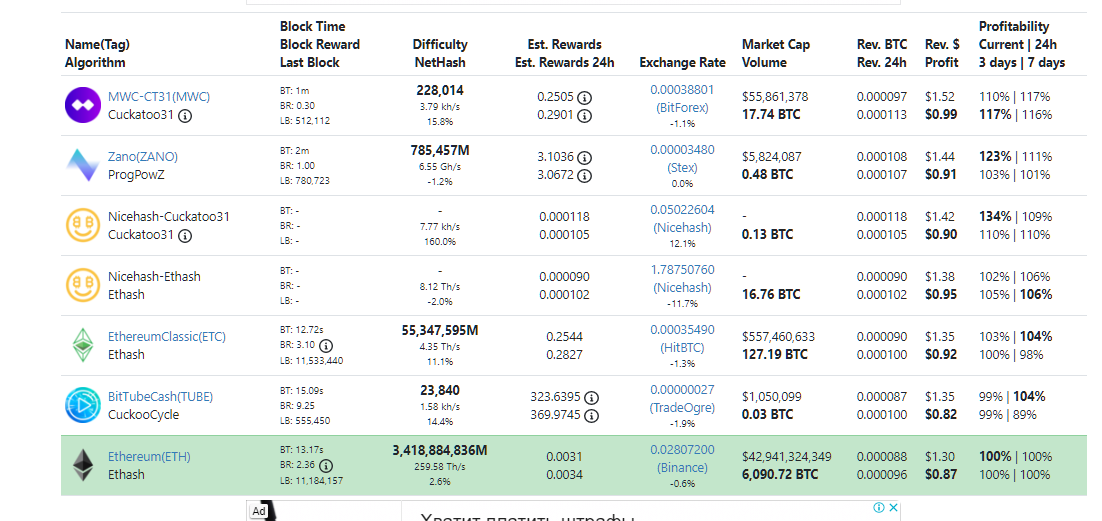This screenshot has height=521, width=1102.
Task: Open the Binance exchange link
Action: click(x=682, y=468)
